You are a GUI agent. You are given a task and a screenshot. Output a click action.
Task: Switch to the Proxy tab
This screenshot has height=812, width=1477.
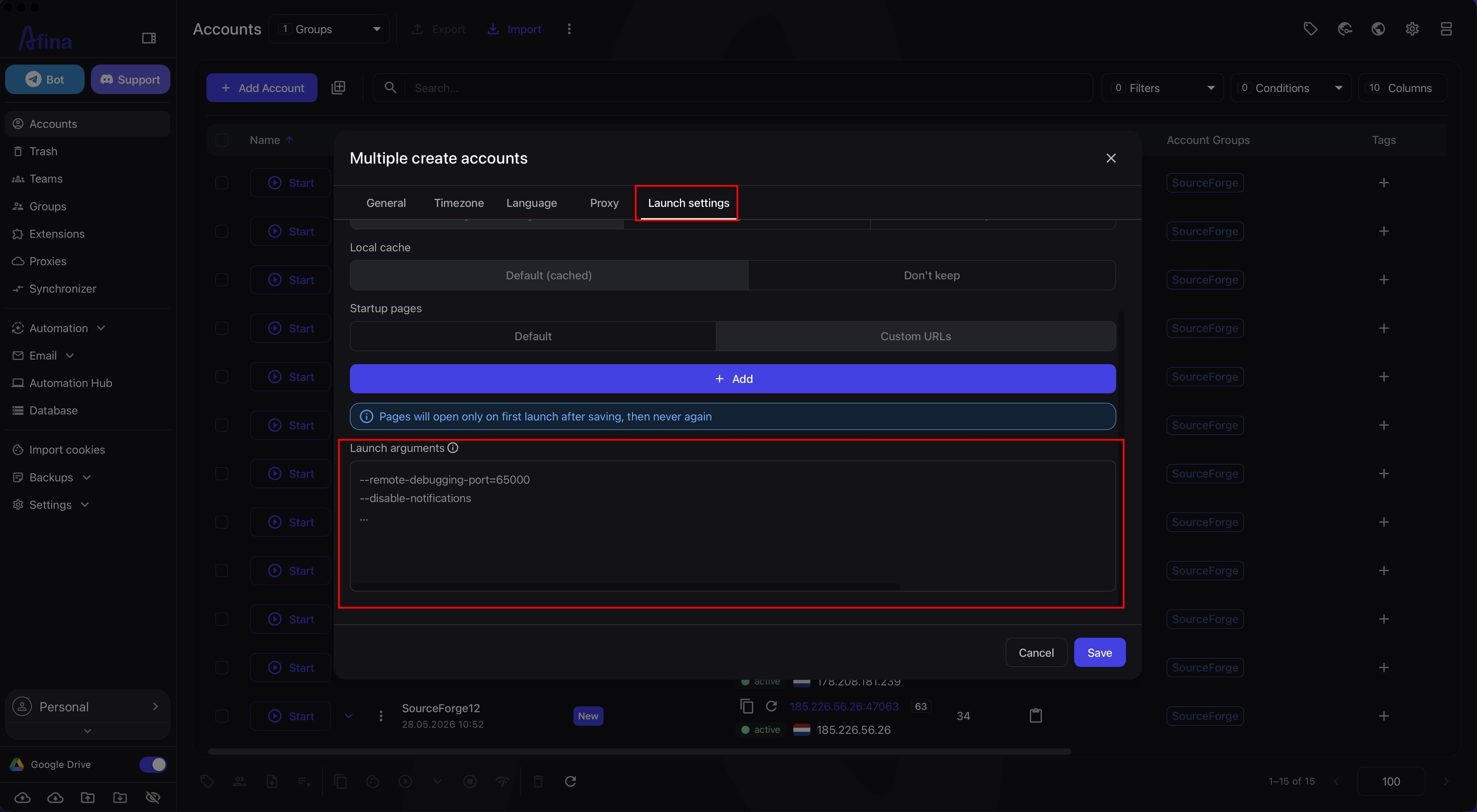[604, 203]
